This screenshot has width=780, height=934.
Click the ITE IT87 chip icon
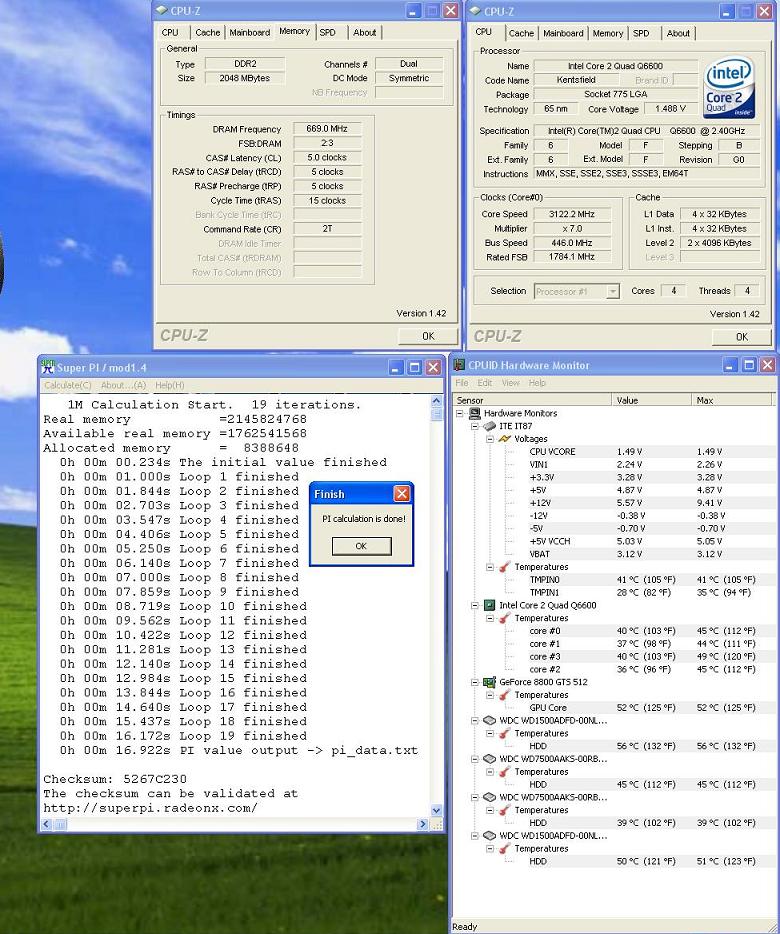click(x=490, y=426)
